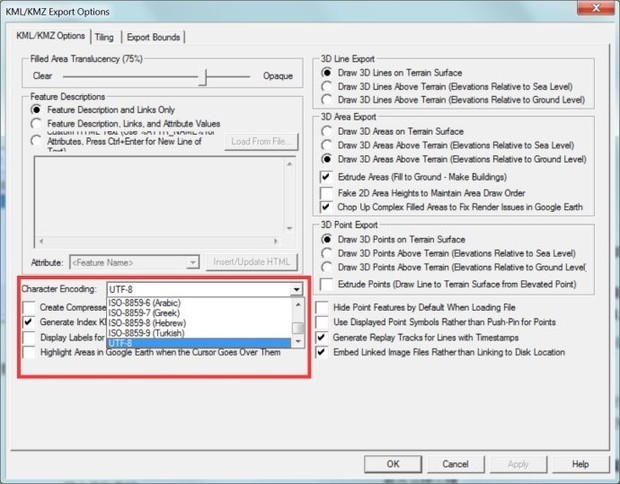Choose Feature Description, Links, and Attribute Values
This screenshot has width=620, height=484.
pyautogui.click(x=38, y=123)
